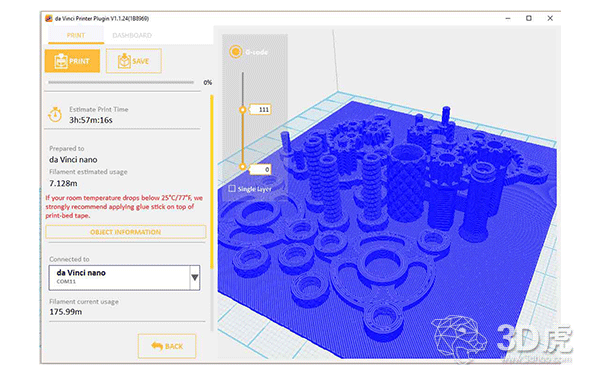Open the da Vinci nano COM11 combo box

(x=124, y=277)
